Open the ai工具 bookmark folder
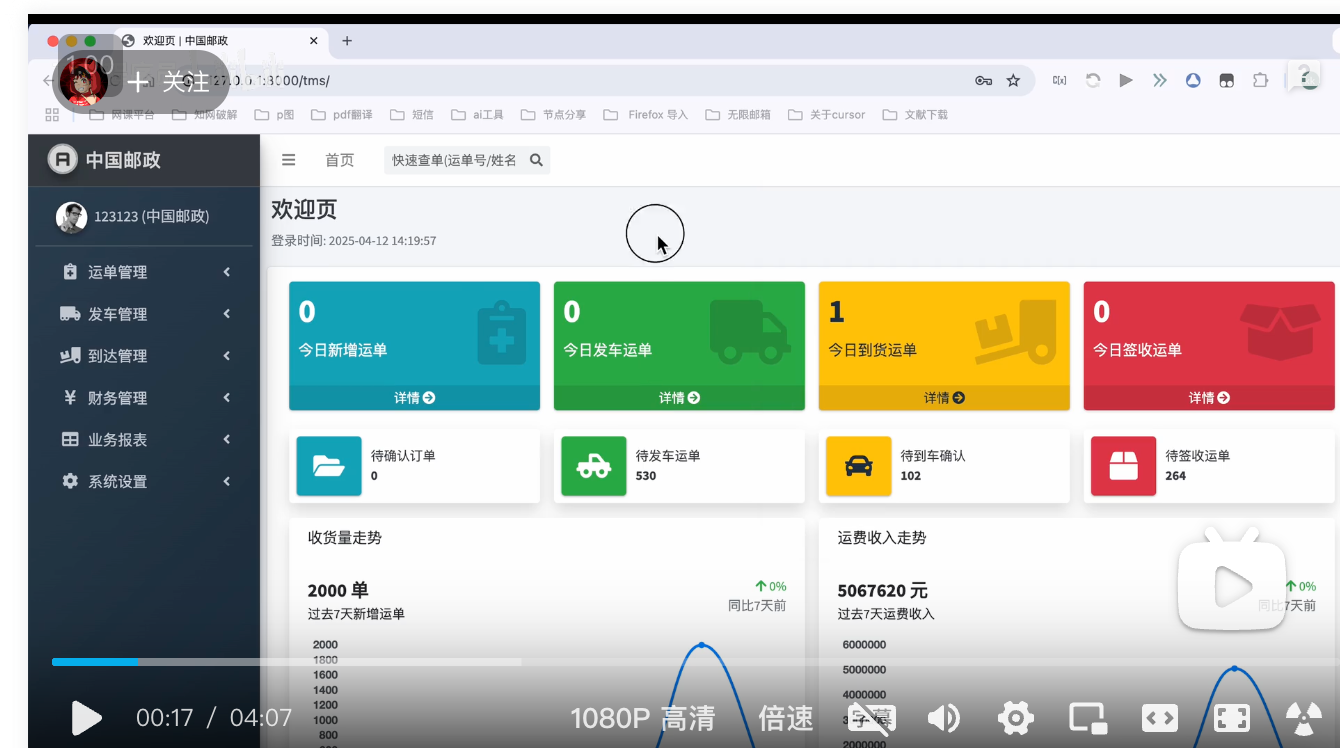 coord(478,115)
